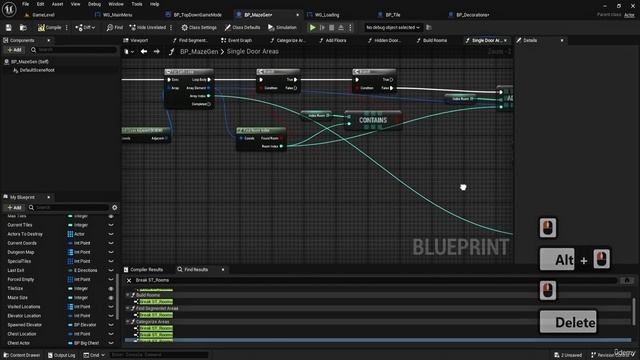Open the File menu
640x360 pixels.
25,4
